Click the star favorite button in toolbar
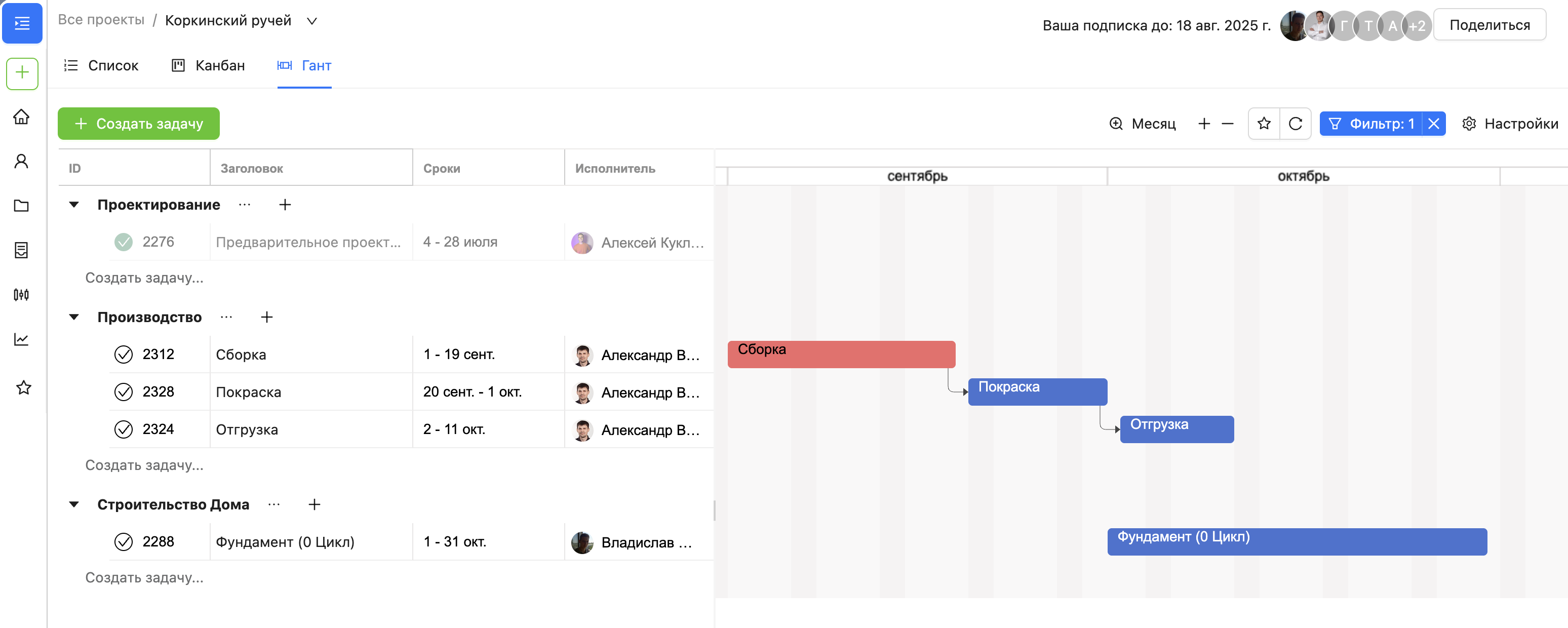This screenshot has height=628, width=1568. pos(1264,124)
